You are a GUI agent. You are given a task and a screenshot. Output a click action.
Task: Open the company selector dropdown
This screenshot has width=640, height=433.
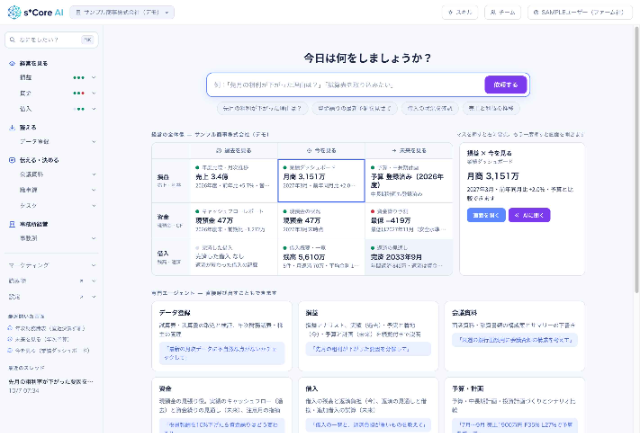tap(122, 12)
